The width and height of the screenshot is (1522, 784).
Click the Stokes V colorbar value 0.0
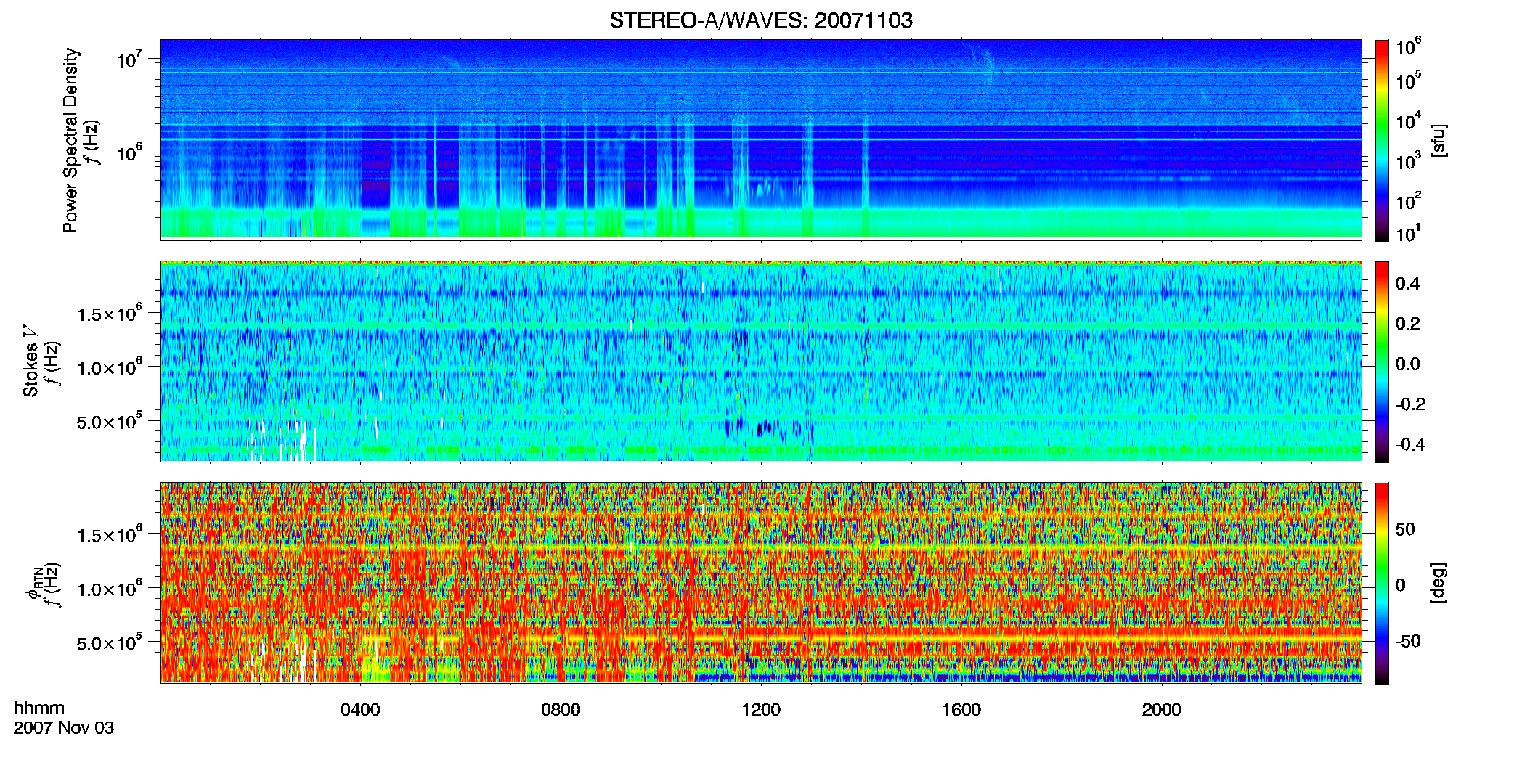point(1407,364)
